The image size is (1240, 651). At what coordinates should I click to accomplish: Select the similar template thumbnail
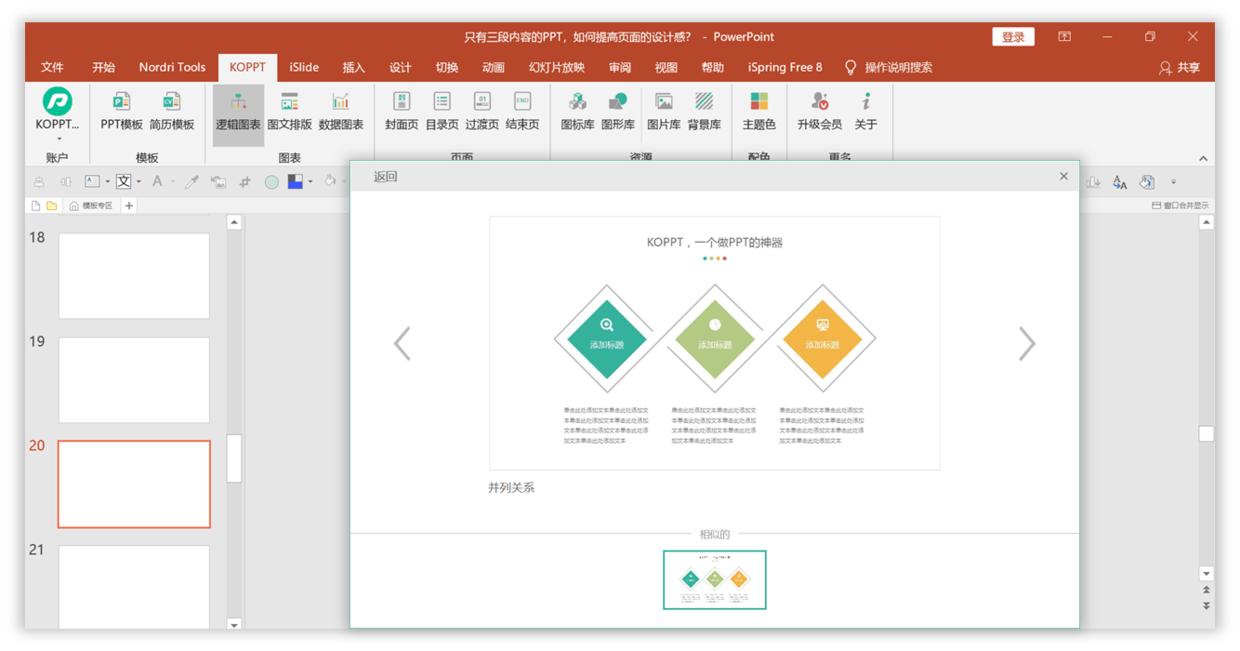pyautogui.click(x=715, y=579)
